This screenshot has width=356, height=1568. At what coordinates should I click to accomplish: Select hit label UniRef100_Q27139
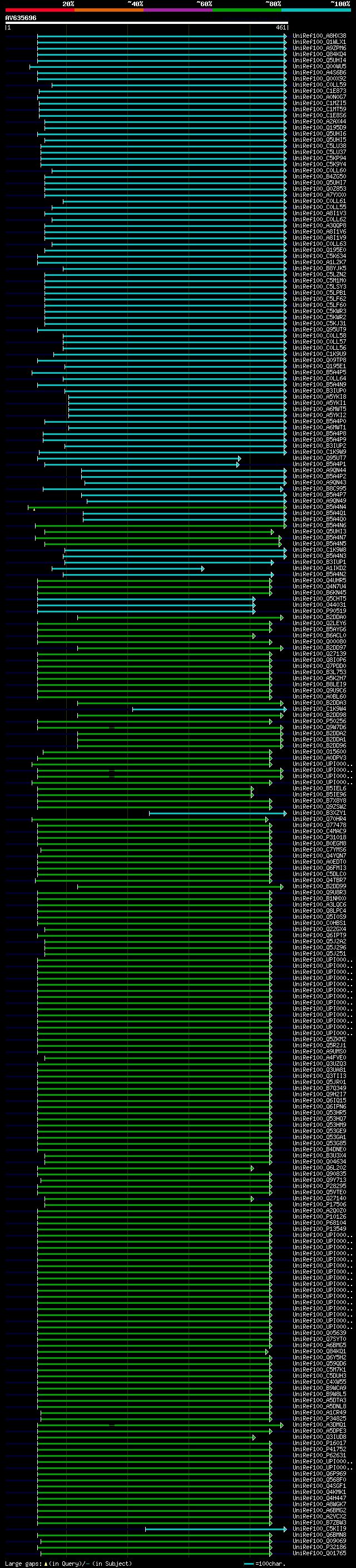click(319, 654)
